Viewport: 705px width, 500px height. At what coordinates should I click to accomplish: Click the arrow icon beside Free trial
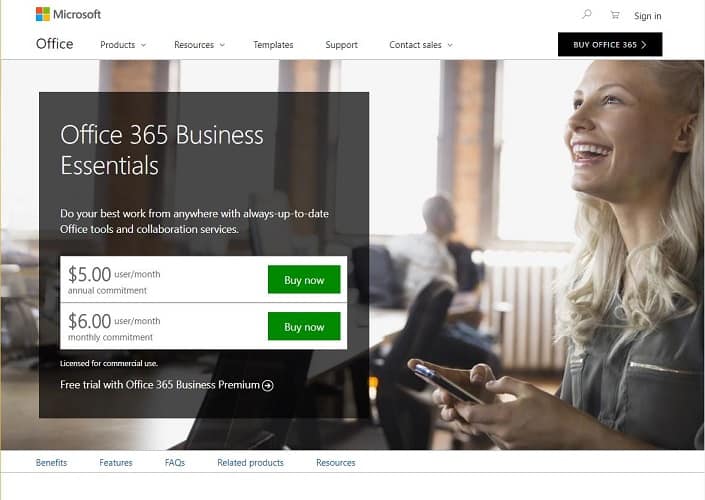[x=268, y=385]
